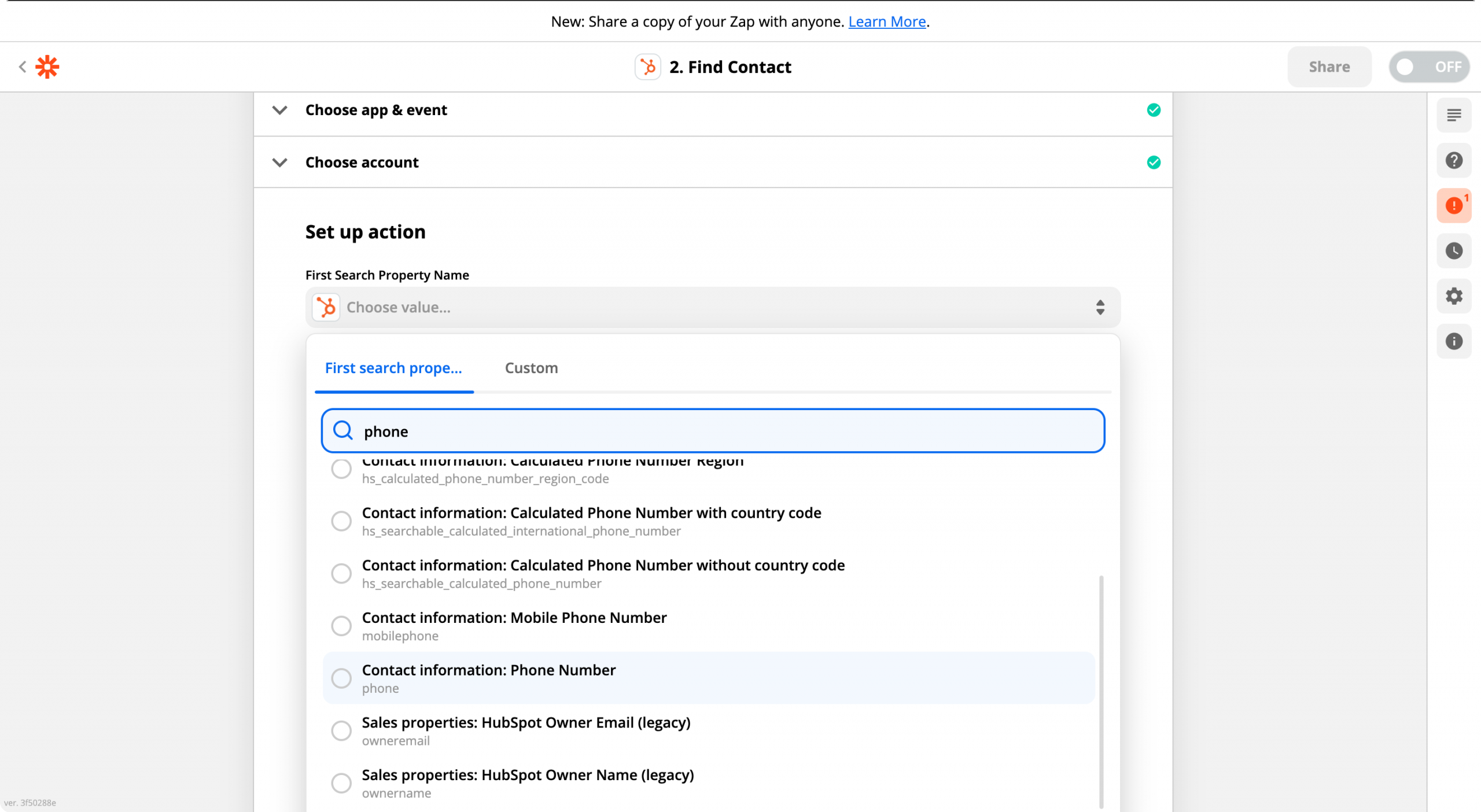Select Mobile Phone Number radio option

(341, 626)
